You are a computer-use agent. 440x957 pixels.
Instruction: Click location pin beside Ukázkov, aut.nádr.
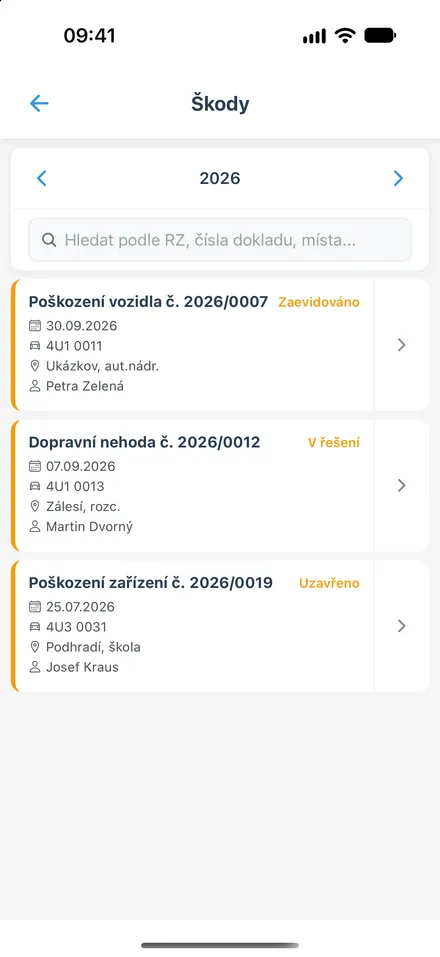pos(35,366)
